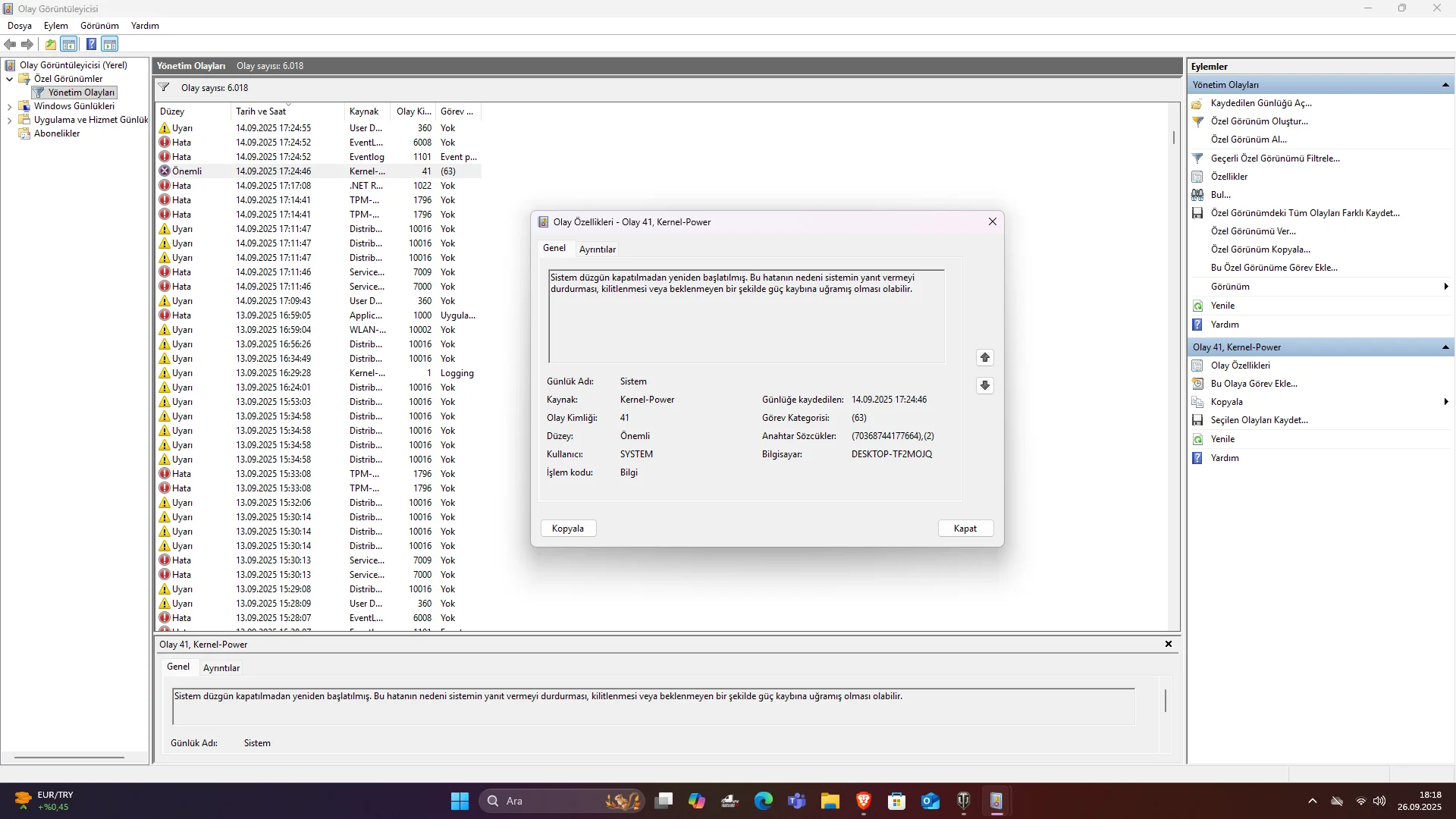The image size is (1456, 819).
Task: Click next event down arrow in dialog
Action: tap(984, 385)
